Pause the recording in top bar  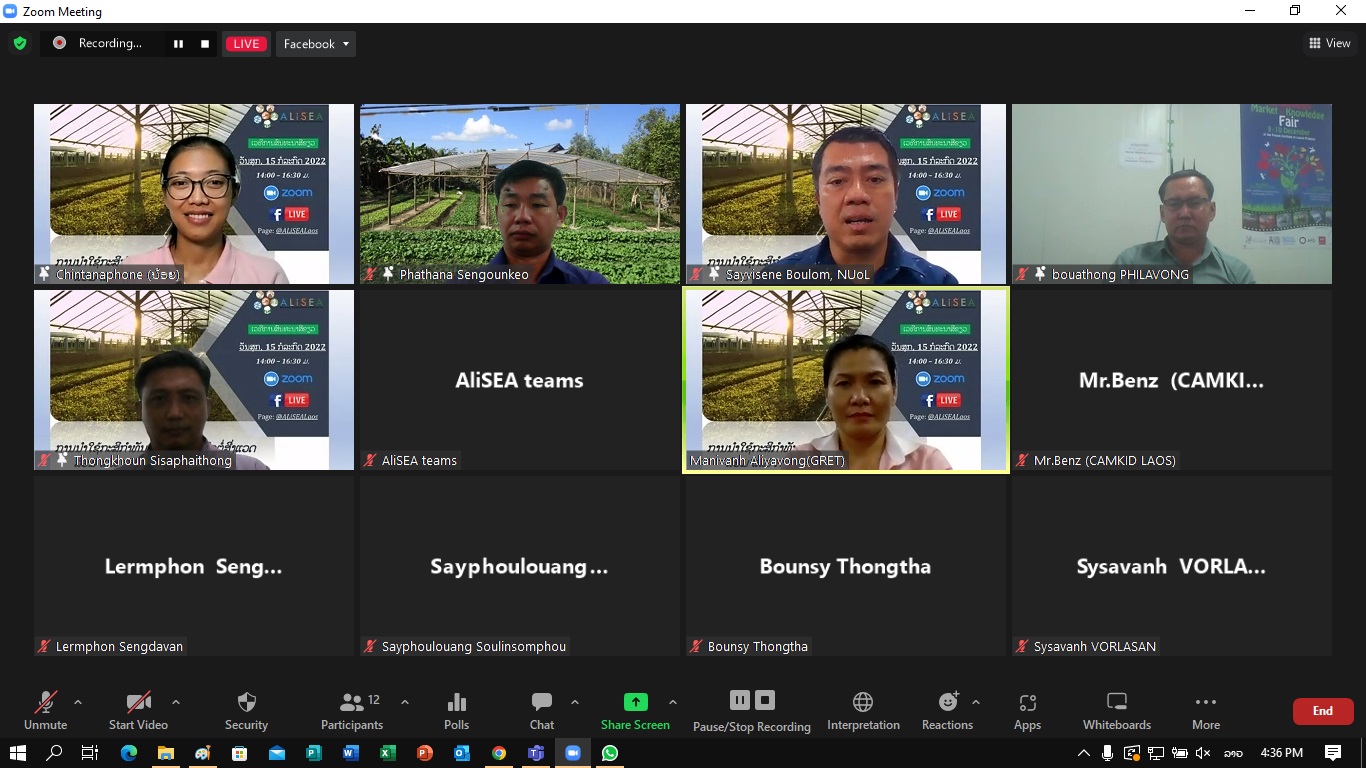179,44
